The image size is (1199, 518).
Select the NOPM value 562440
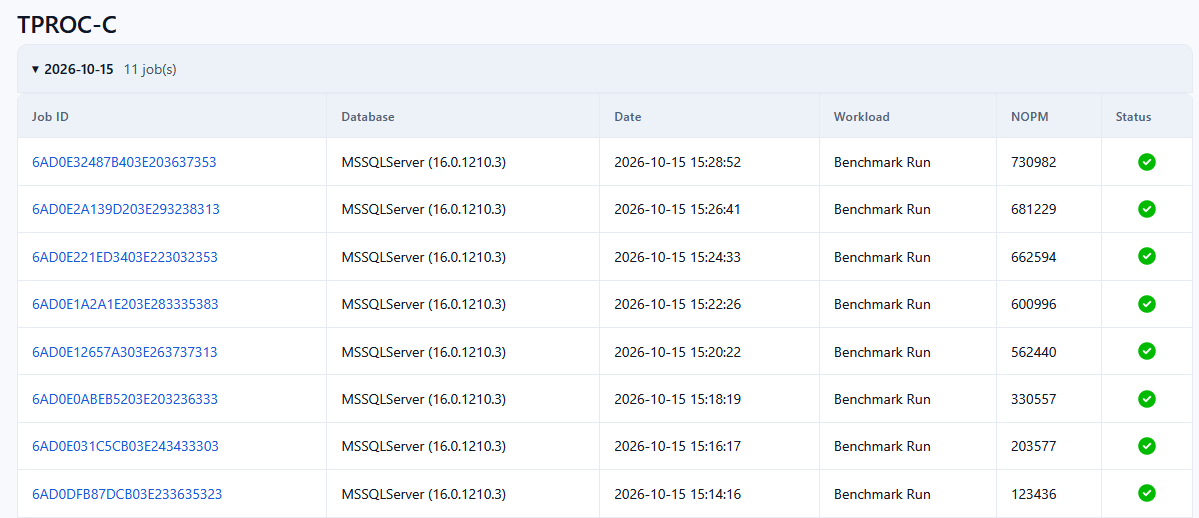pyautogui.click(x=1034, y=352)
